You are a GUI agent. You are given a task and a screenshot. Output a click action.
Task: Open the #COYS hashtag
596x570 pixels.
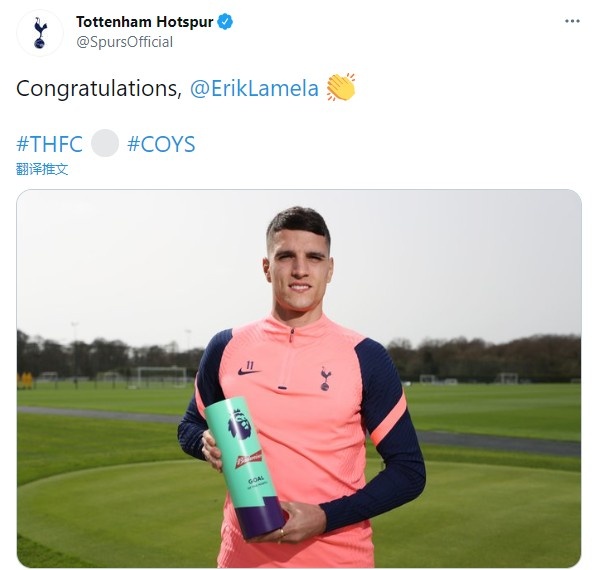[161, 144]
